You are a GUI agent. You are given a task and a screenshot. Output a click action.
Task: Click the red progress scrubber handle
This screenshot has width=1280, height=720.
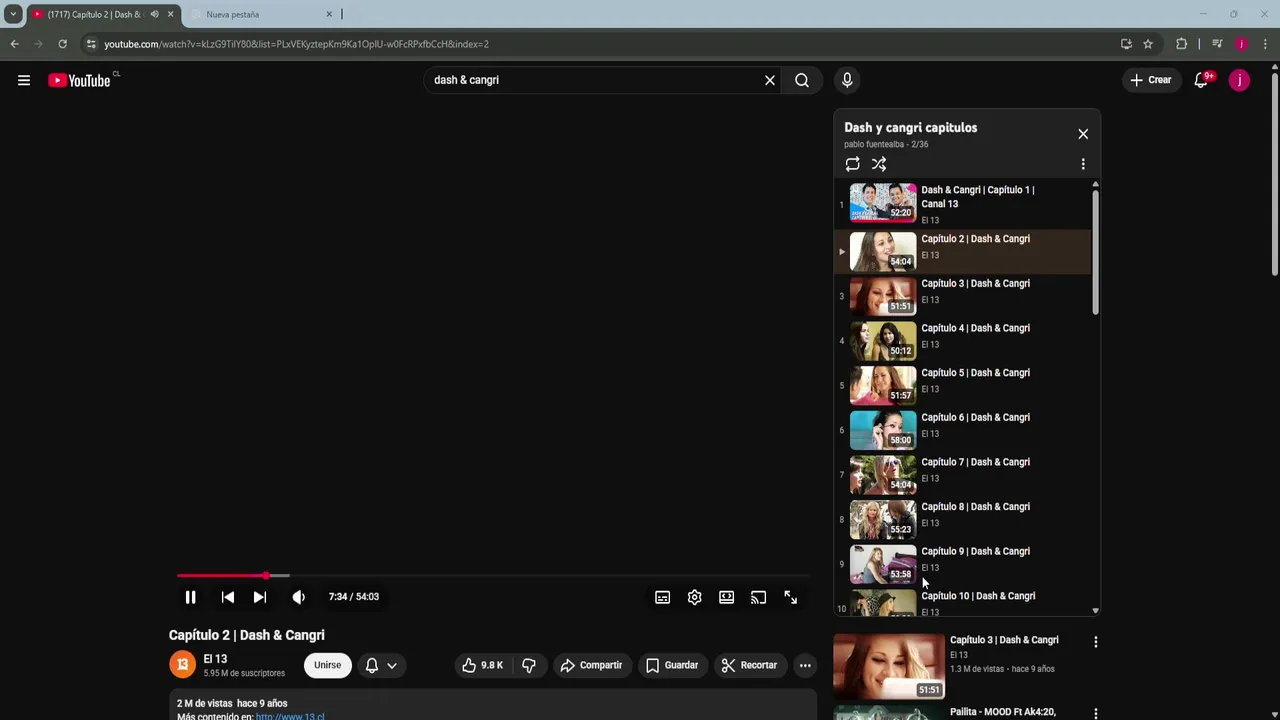(x=266, y=576)
